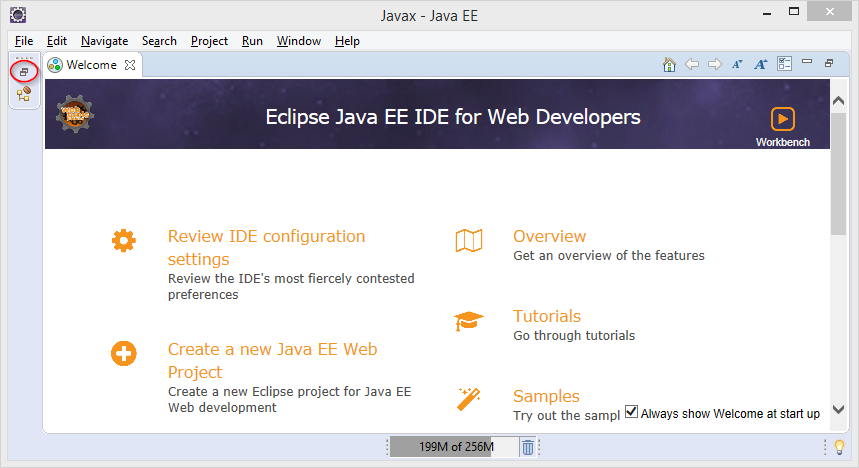Image resolution: width=859 pixels, height=468 pixels.
Task: Open the Tutorials link
Action: click(x=547, y=316)
